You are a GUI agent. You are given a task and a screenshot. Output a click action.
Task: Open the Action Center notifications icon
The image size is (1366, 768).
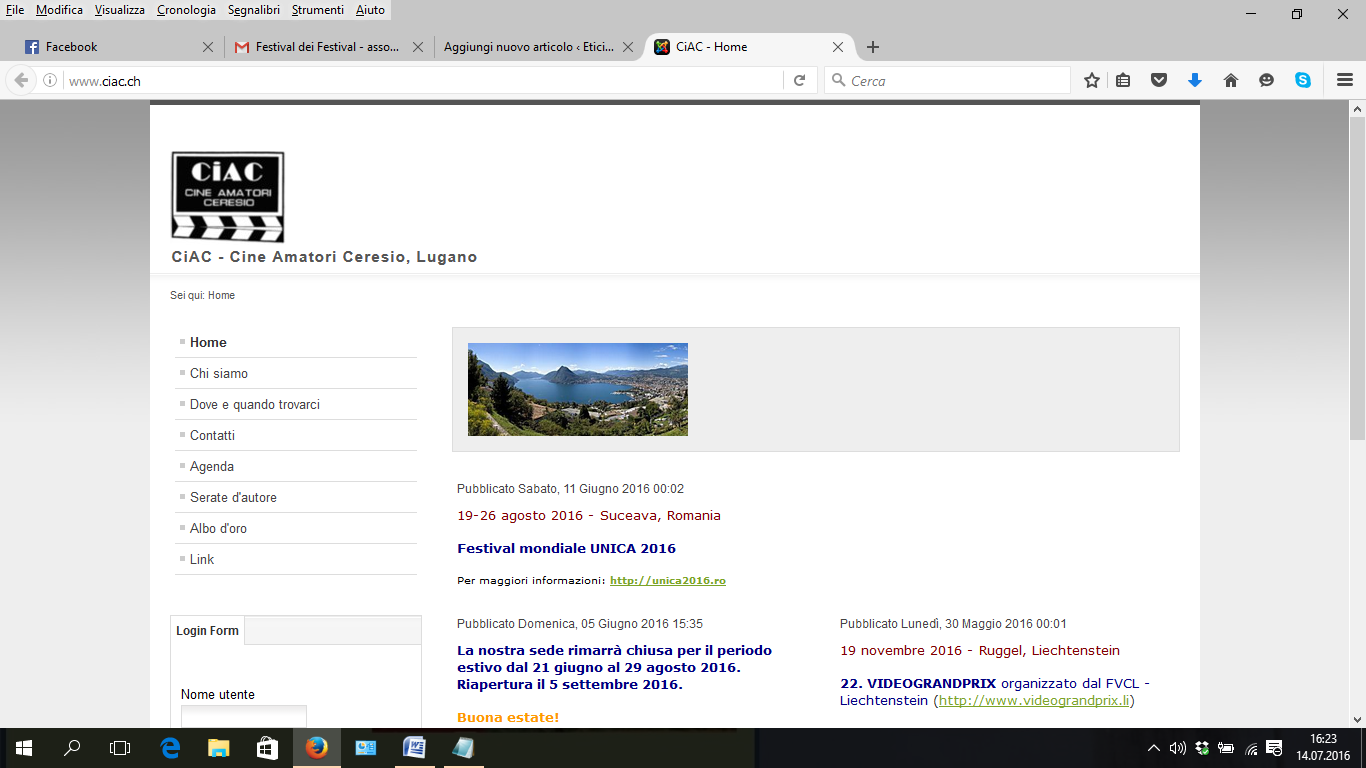(x=1275, y=748)
